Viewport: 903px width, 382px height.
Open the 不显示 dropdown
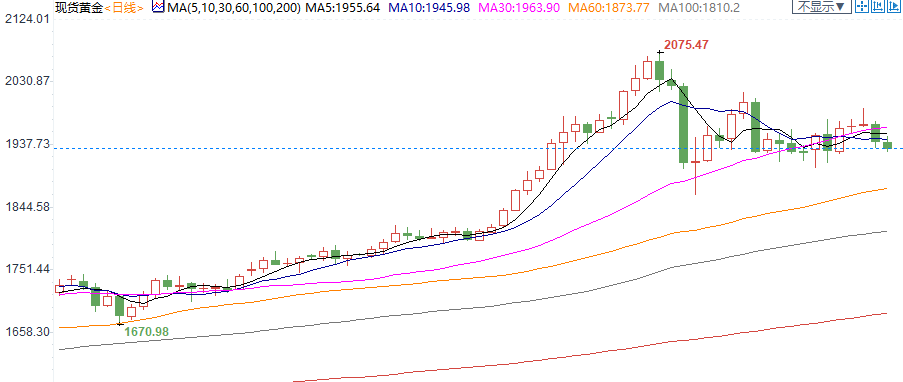coord(822,6)
